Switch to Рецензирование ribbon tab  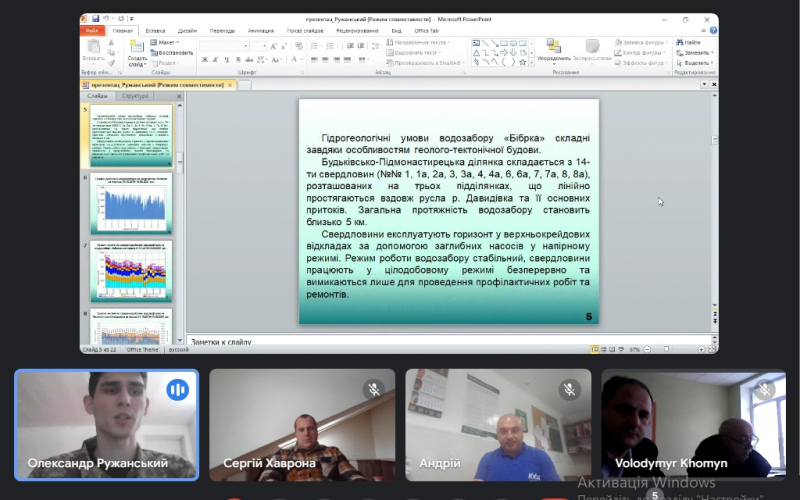click(357, 31)
